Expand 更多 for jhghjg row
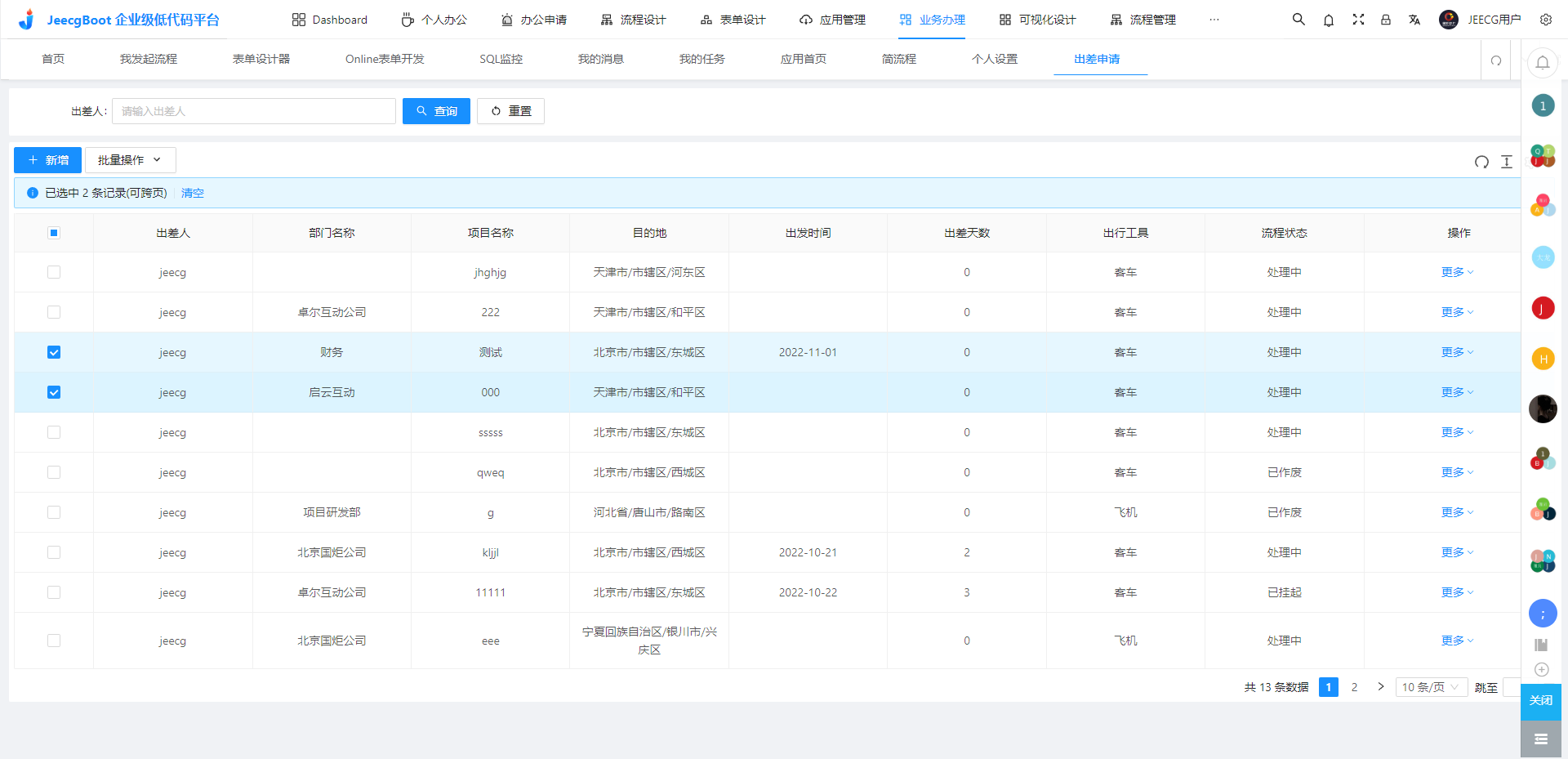This screenshot has height=759, width=1568. click(x=1458, y=272)
